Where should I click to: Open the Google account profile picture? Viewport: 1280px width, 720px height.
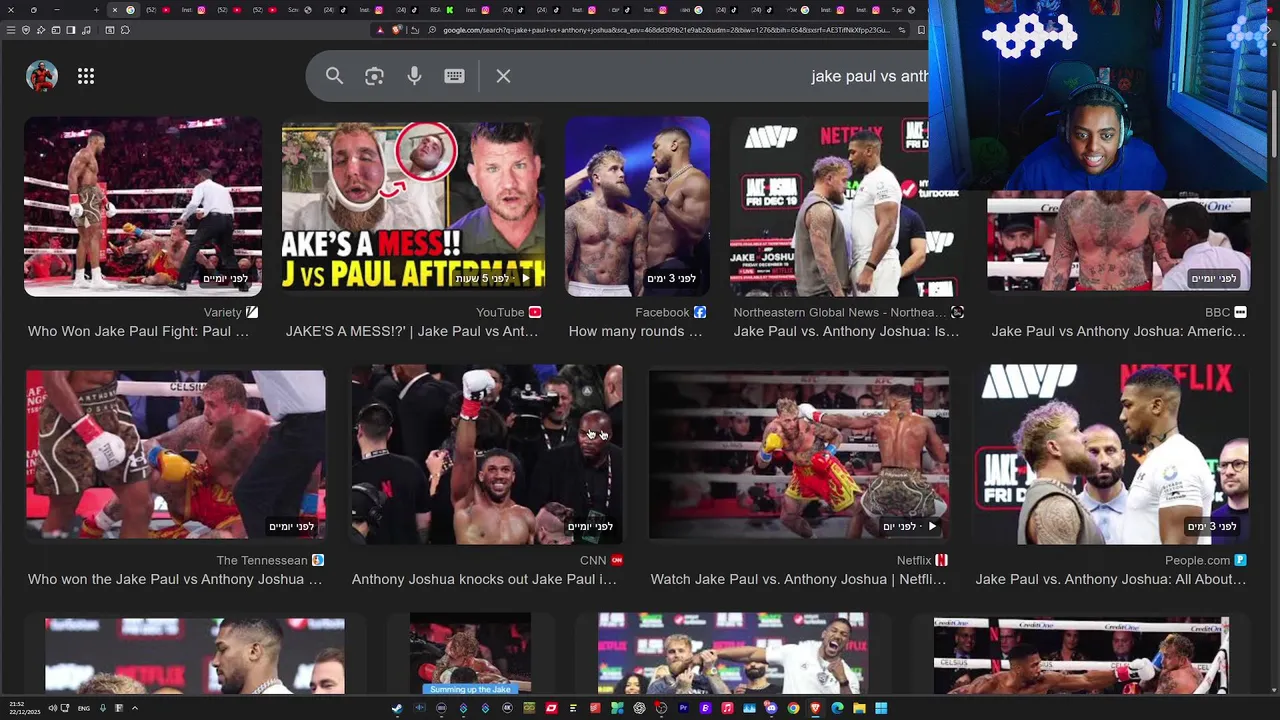click(x=42, y=76)
